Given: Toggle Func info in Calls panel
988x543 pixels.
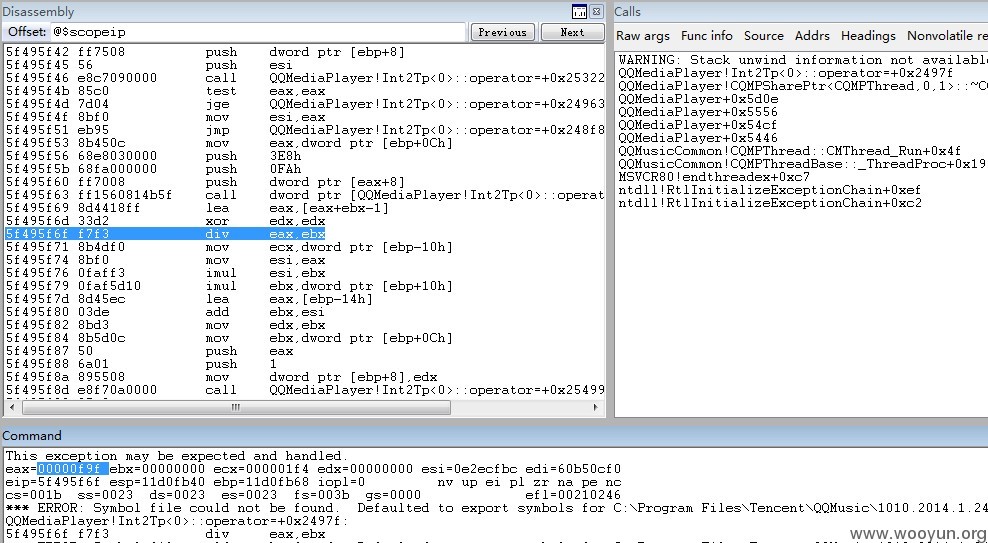Looking at the screenshot, I should point(706,36).
